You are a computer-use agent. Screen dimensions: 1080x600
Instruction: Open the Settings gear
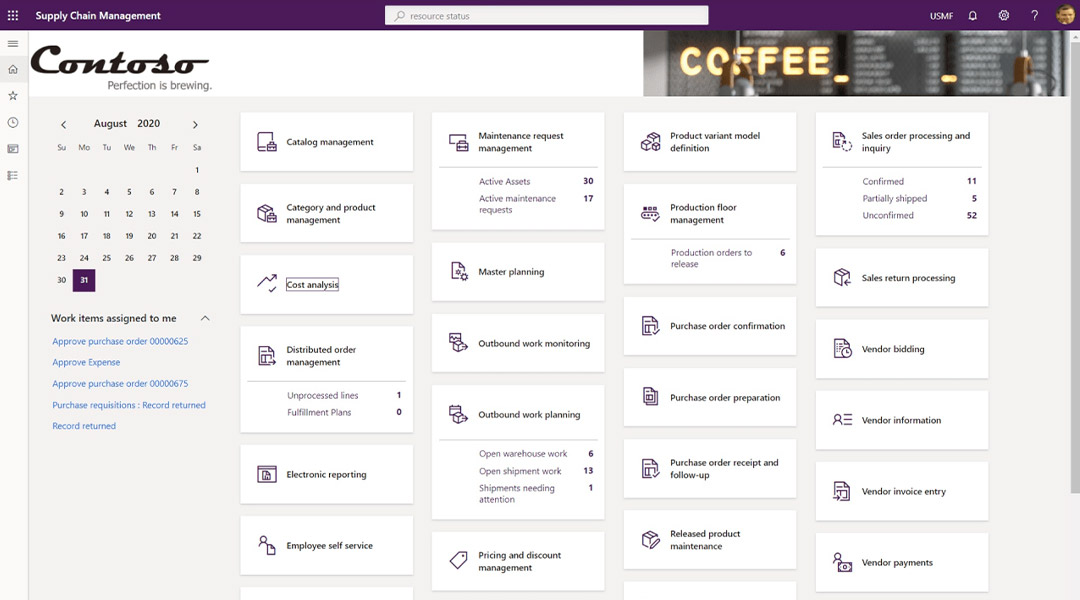[1004, 16]
